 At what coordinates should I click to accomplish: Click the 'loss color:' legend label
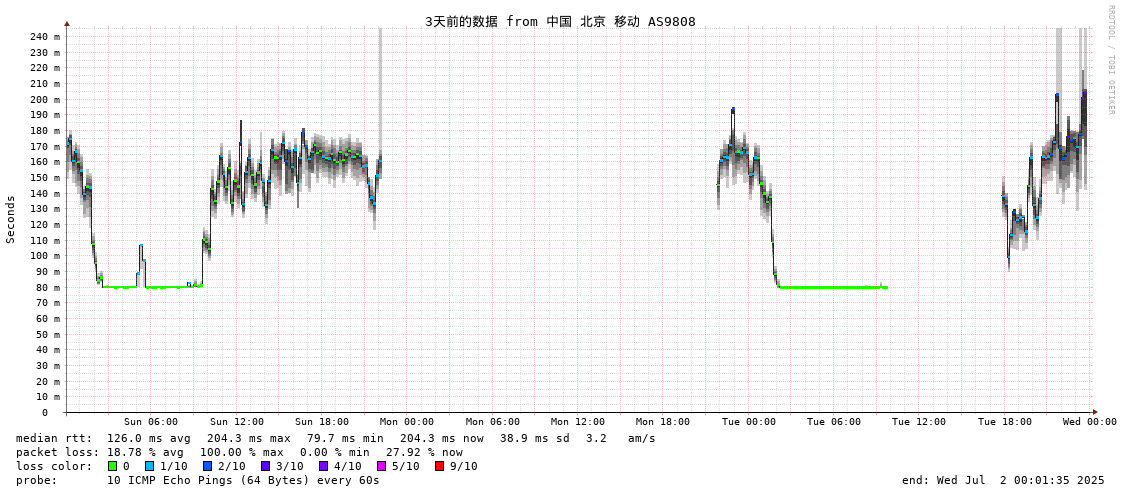pos(54,466)
